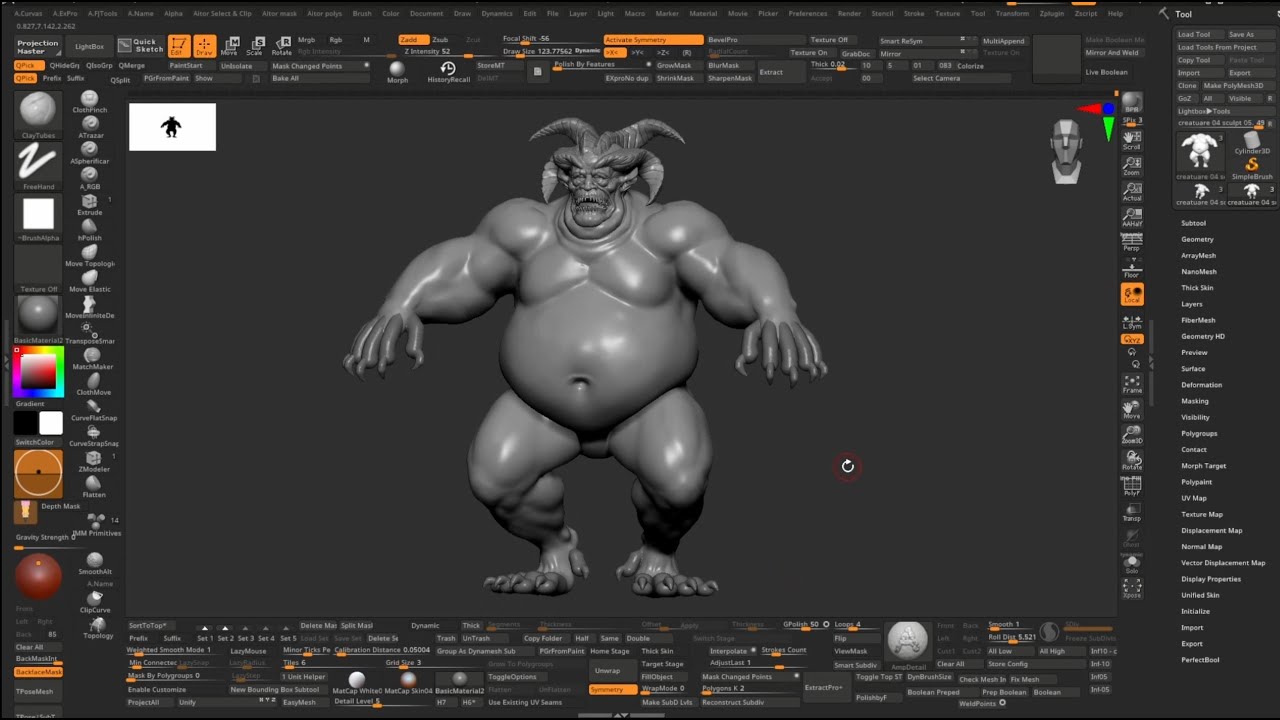
Task: Open the LightBox browser button
Action: 89,47
